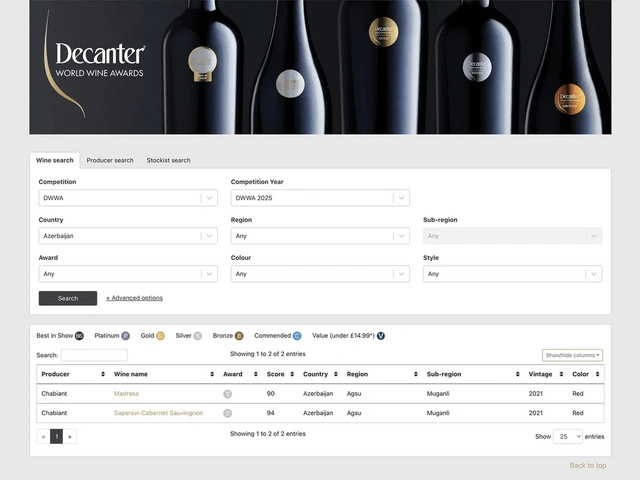Open the Region dropdown
The height and width of the screenshot is (480, 640).
[x=320, y=236]
